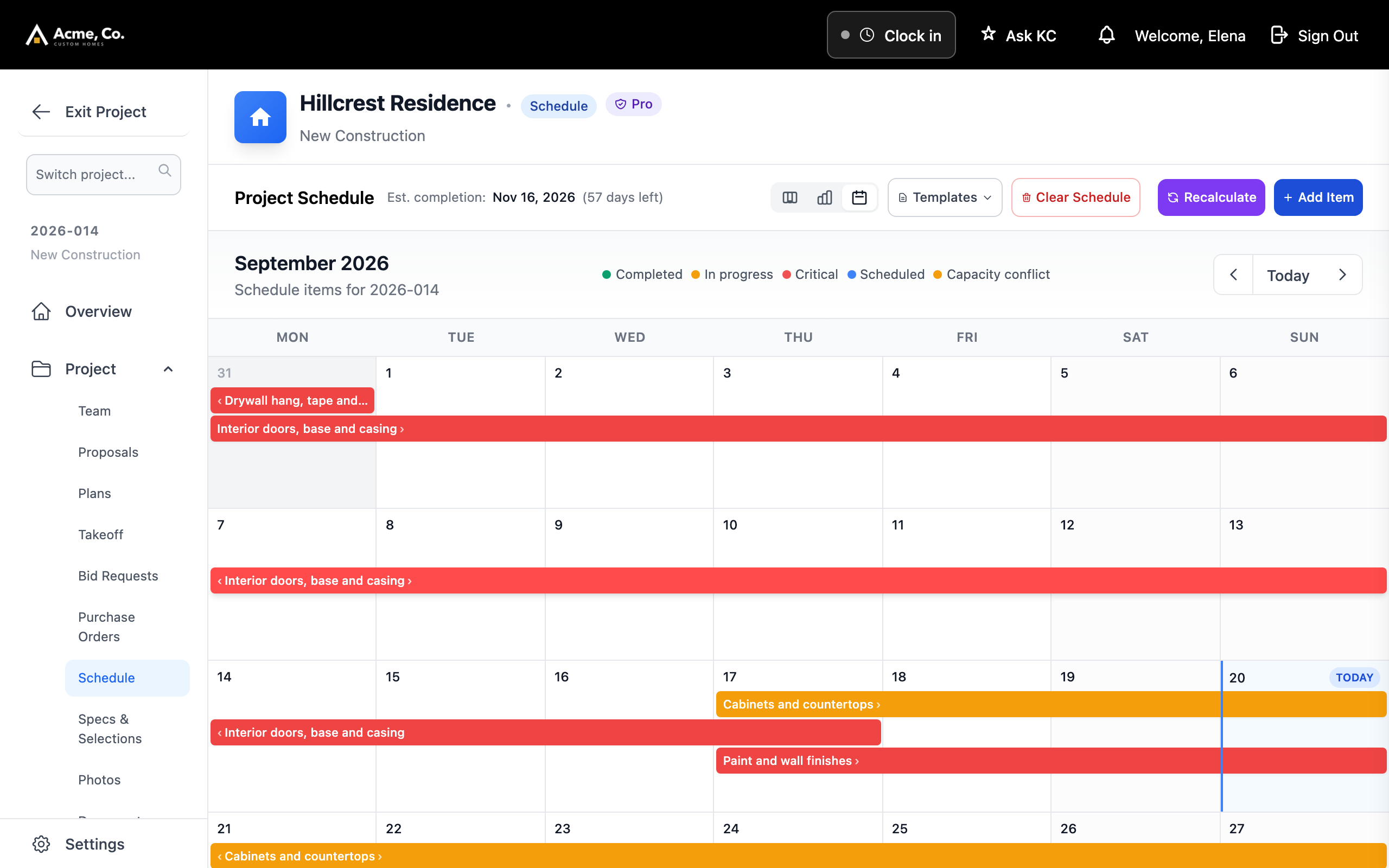Image resolution: width=1389 pixels, height=868 pixels.
Task: Open the Takeoff page
Action: point(101,535)
